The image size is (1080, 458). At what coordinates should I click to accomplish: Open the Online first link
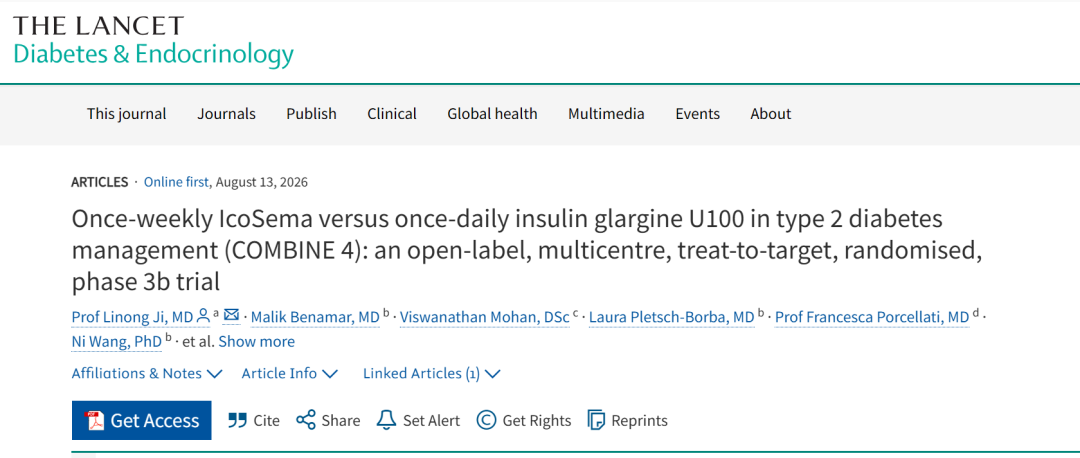(176, 183)
